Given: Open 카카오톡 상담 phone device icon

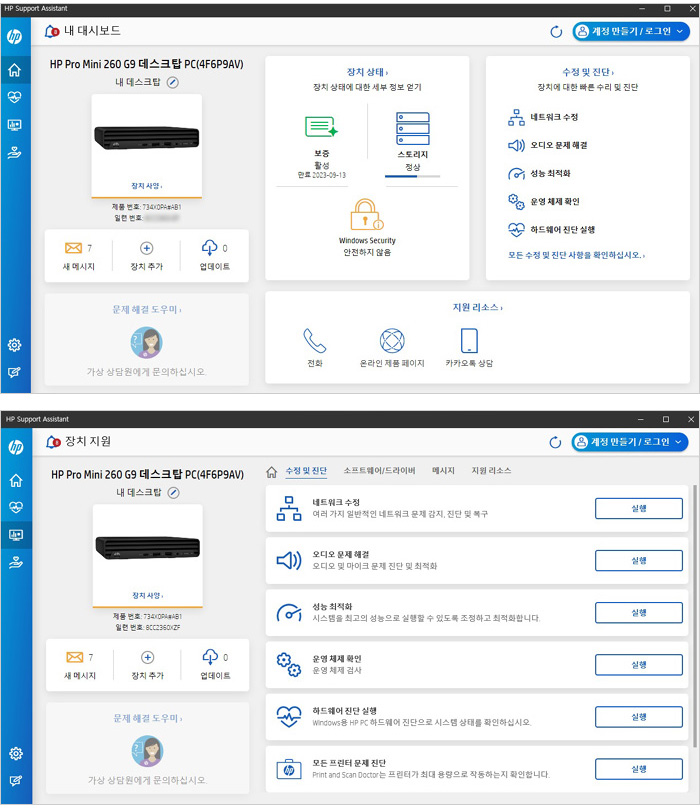Looking at the screenshot, I should coord(469,341).
